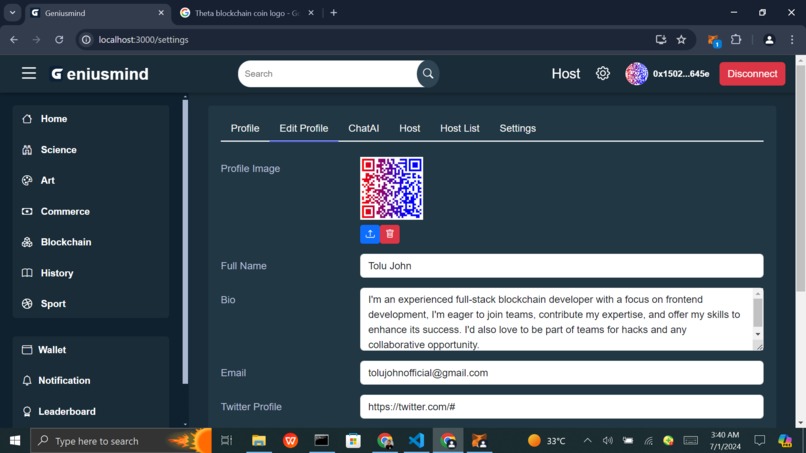The width and height of the screenshot is (806, 453).
Task: Open File Explorer from the taskbar
Action: 259,441
